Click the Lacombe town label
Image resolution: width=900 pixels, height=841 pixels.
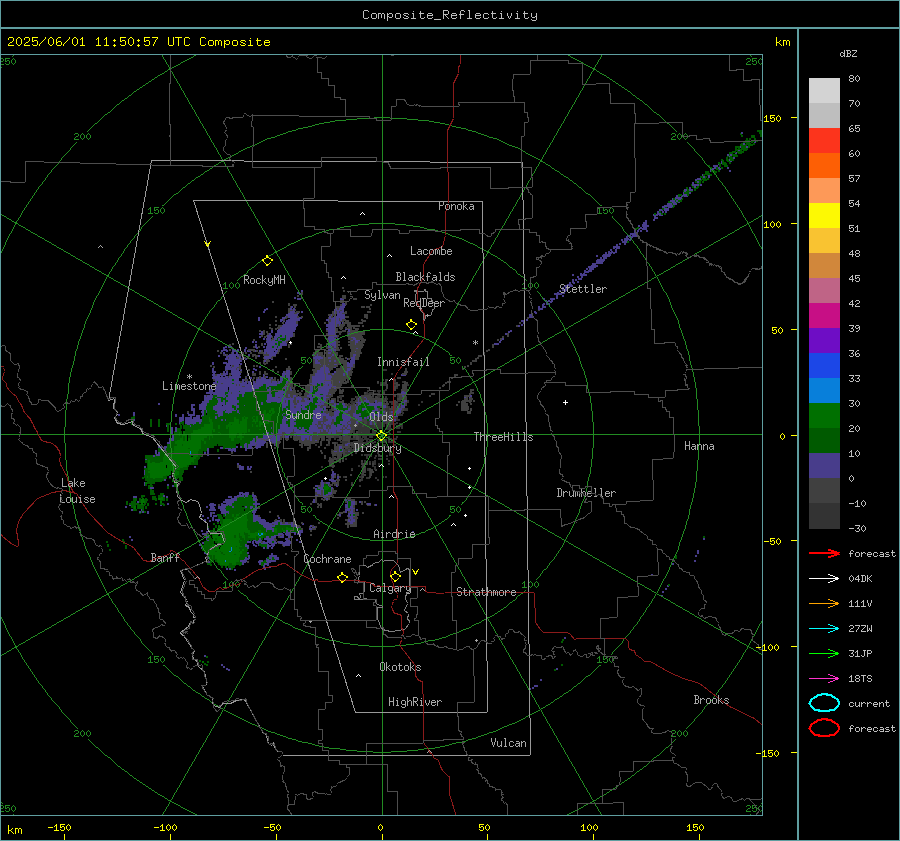coord(431,251)
